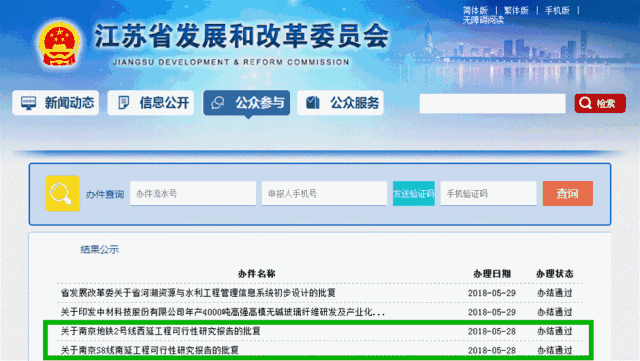640x361 pixels.
Task: Click the magnifier icon in red 检索 button
Action: click(x=585, y=103)
